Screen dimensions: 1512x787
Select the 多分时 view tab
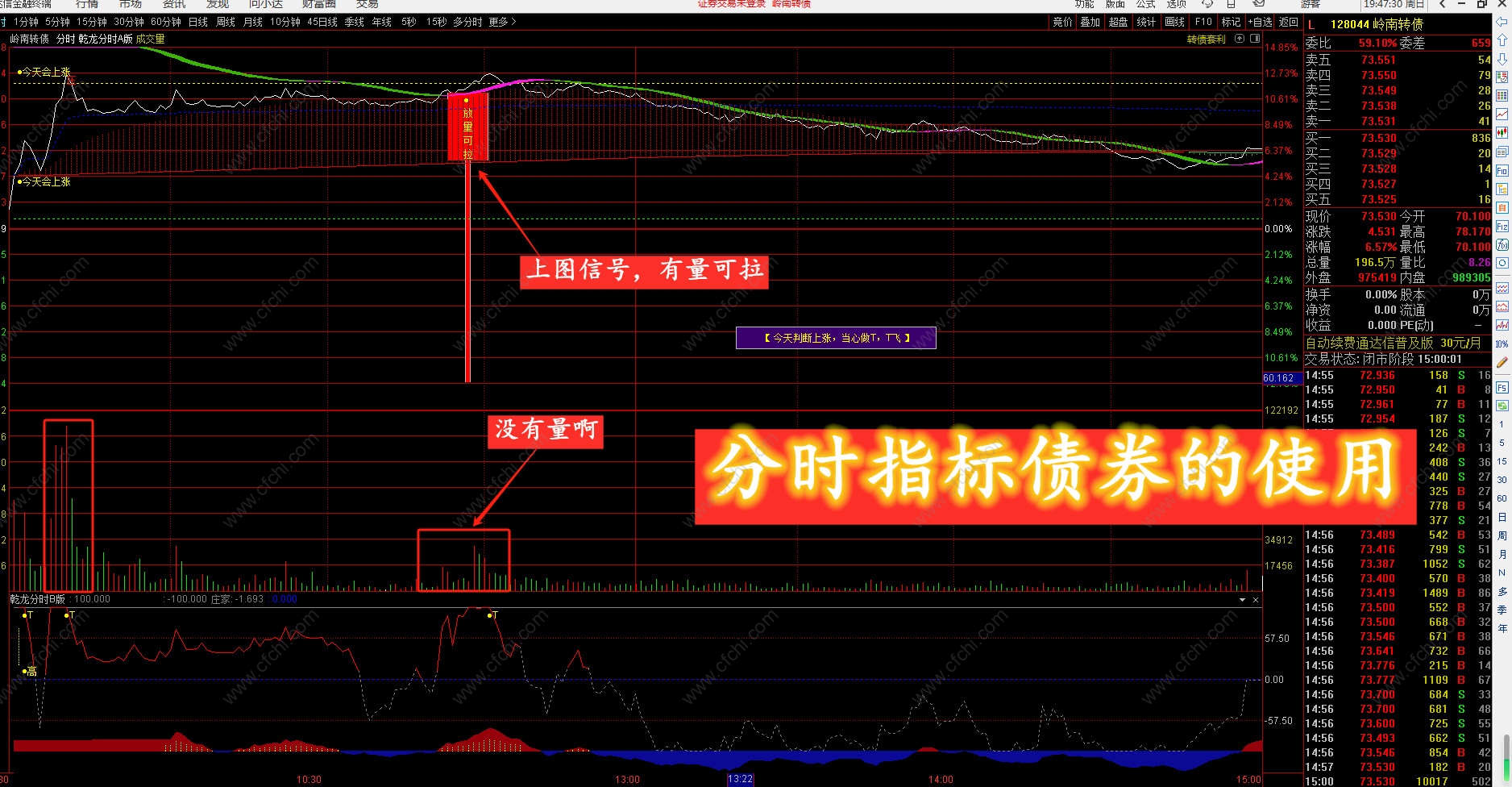(467, 22)
